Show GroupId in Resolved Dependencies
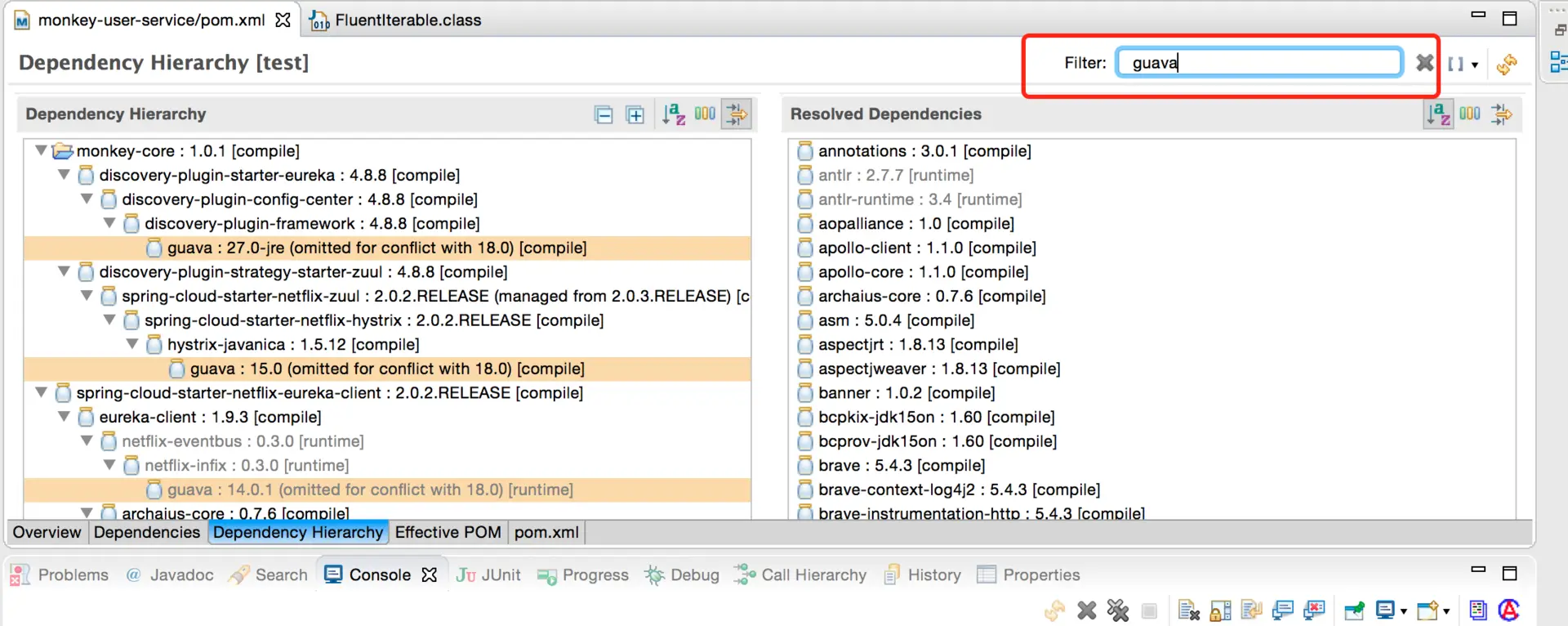 [1470, 114]
